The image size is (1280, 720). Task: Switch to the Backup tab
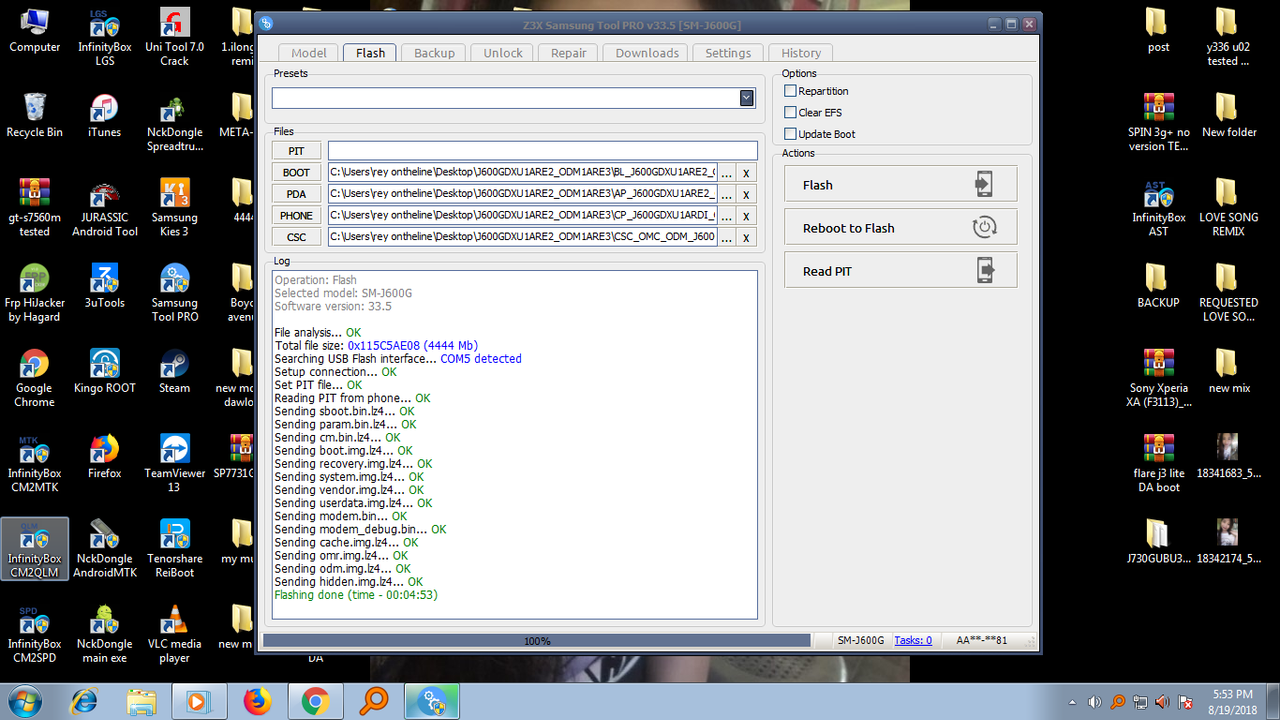[434, 53]
